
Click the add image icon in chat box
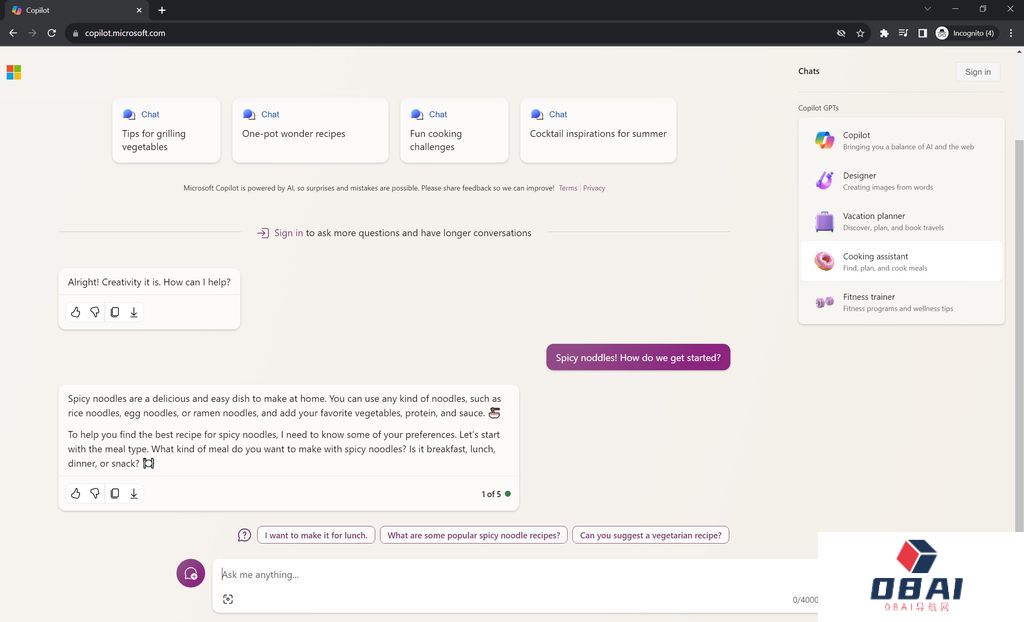point(228,599)
